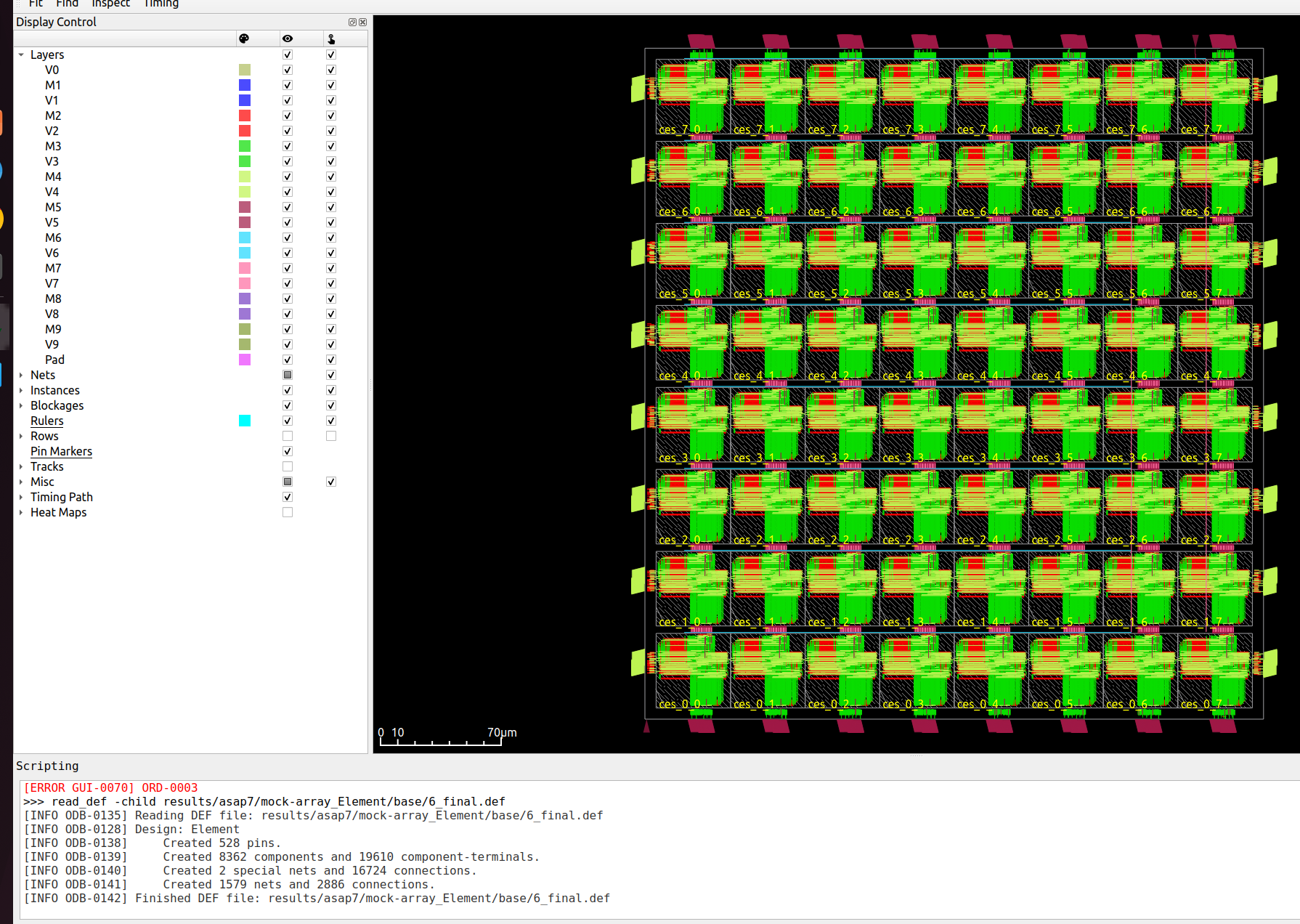Collapse the Layers tree

(20, 54)
